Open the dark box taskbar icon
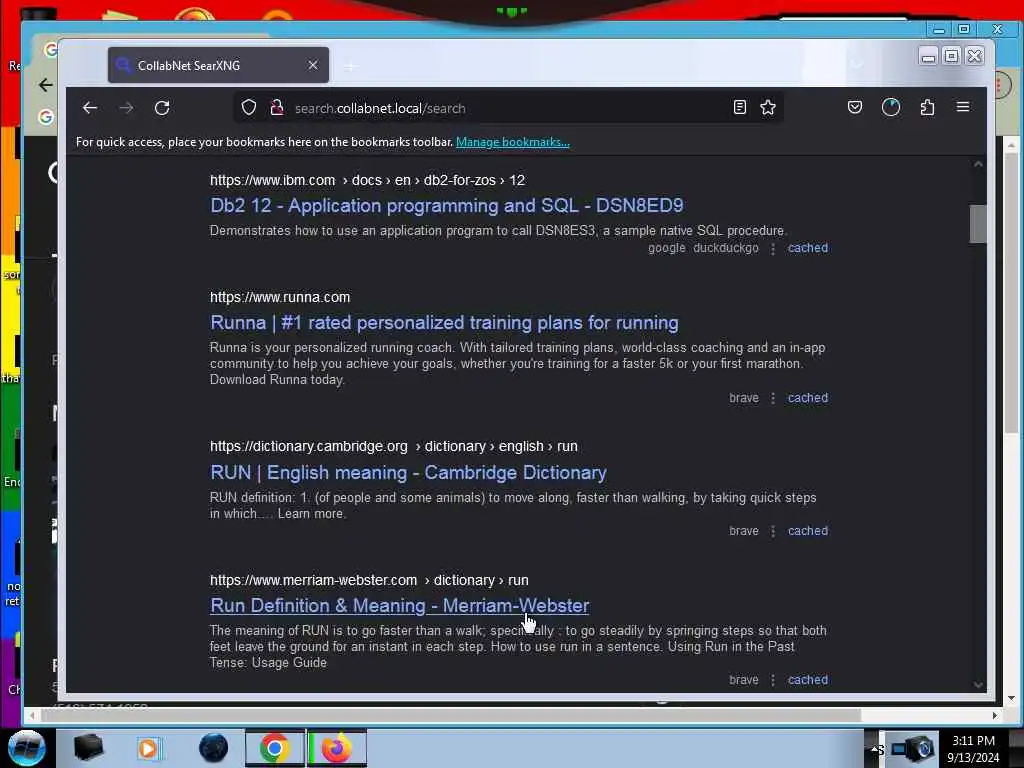The width and height of the screenshot is (1024, 768). click(x=88, y=748)
